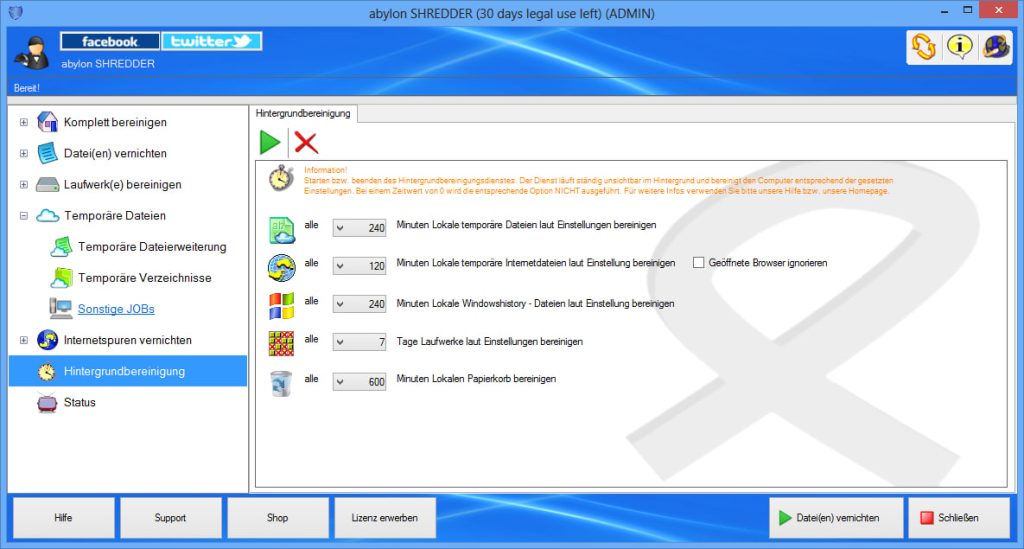Open dropdown for local temporary files minutes
The width and height of the screenshot is (1024, 549).
pos(340,228)
